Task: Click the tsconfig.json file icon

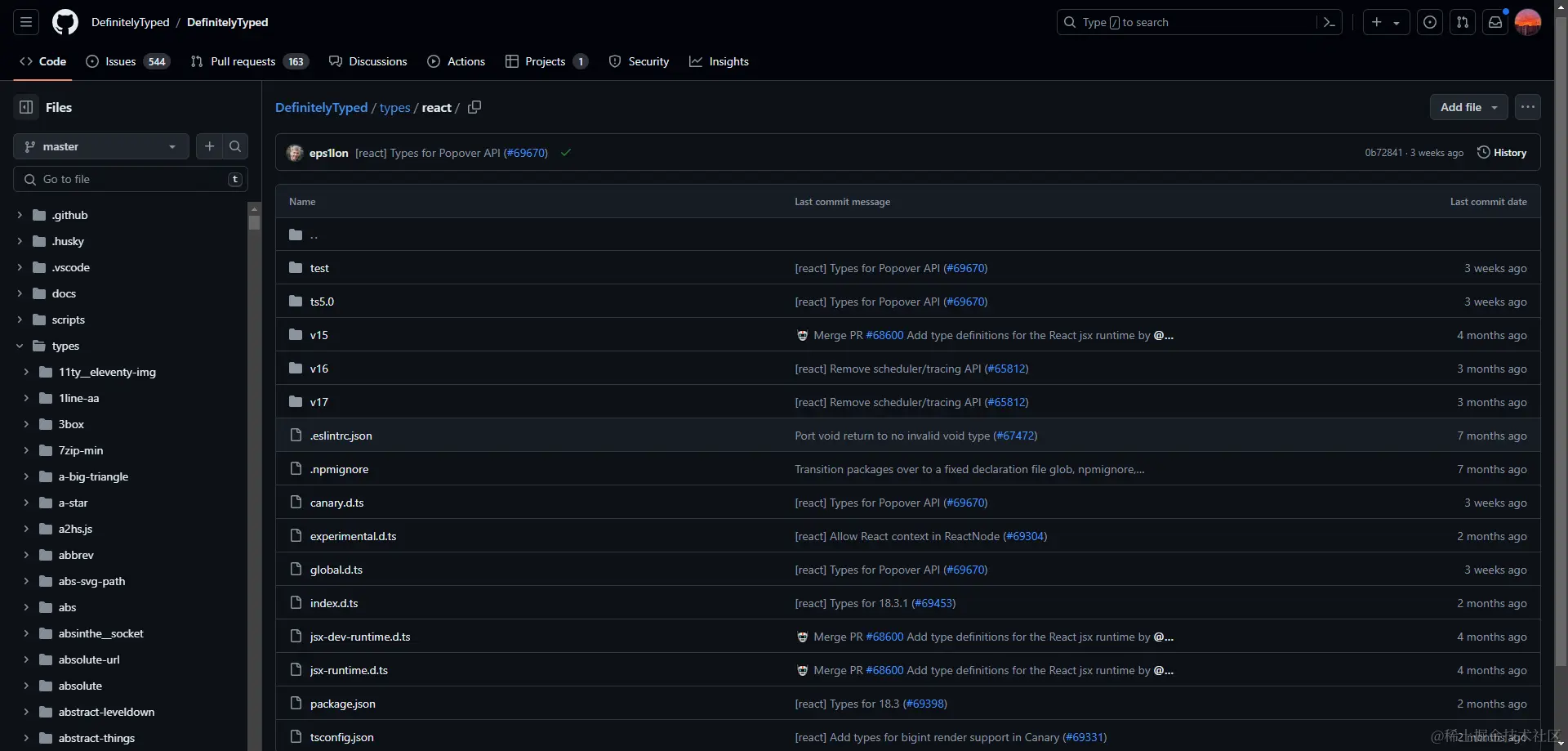Action: tap(296, 737)
